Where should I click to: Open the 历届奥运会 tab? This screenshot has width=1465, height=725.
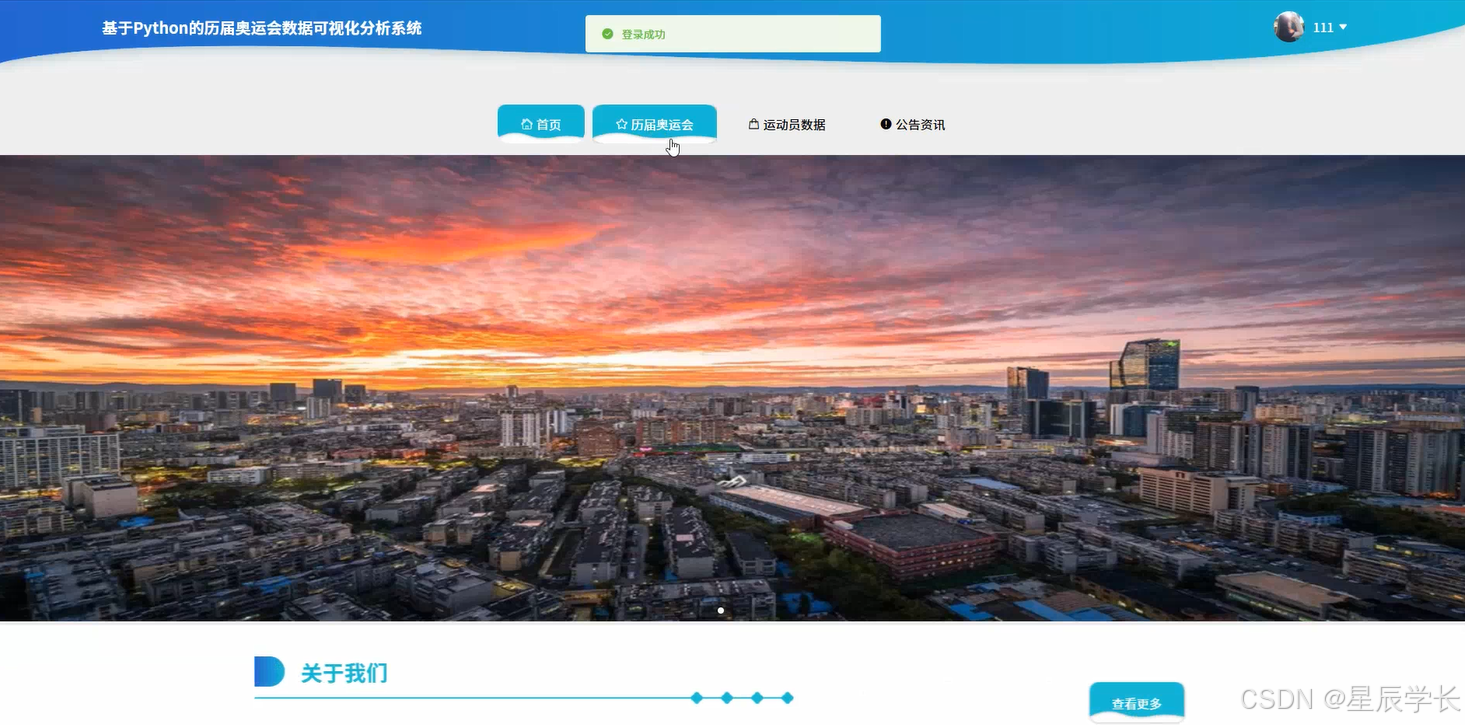654,124
